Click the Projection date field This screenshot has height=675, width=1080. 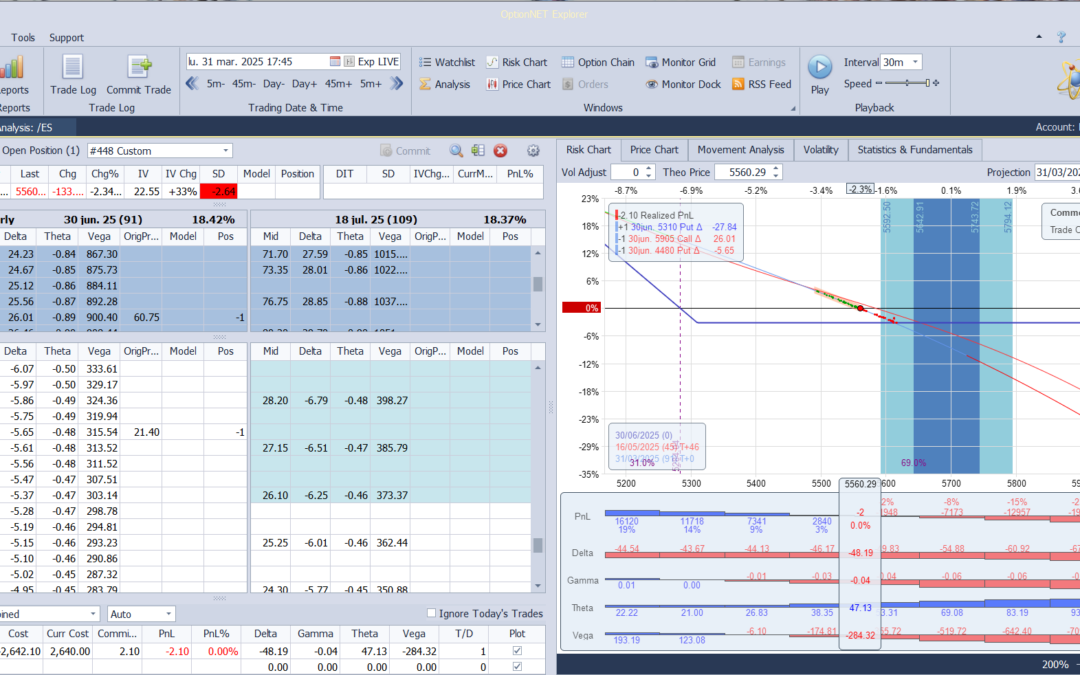(x=1057, y=172)
